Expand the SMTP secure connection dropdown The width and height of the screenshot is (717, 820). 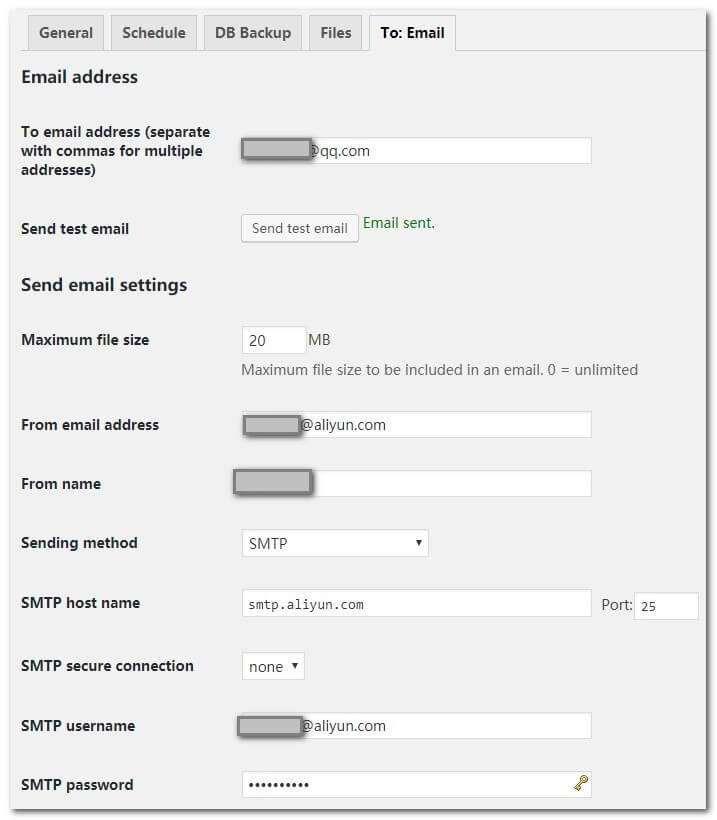[x=273, y=666]
